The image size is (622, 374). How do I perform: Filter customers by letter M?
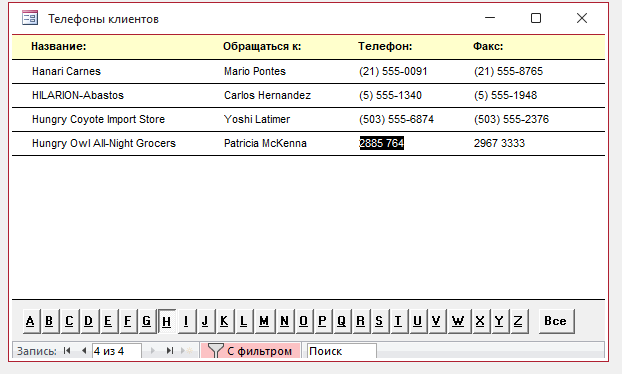(264, 321)
